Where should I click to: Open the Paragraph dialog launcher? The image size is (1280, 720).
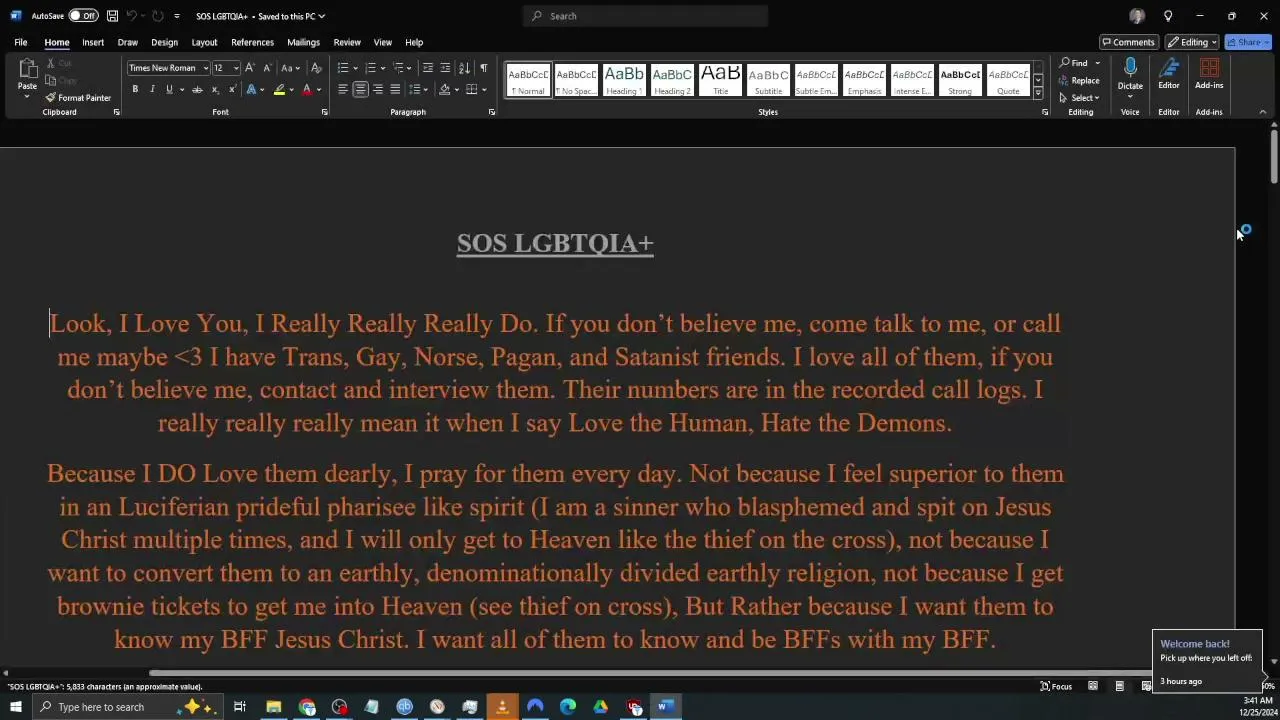tap(491, 112)
